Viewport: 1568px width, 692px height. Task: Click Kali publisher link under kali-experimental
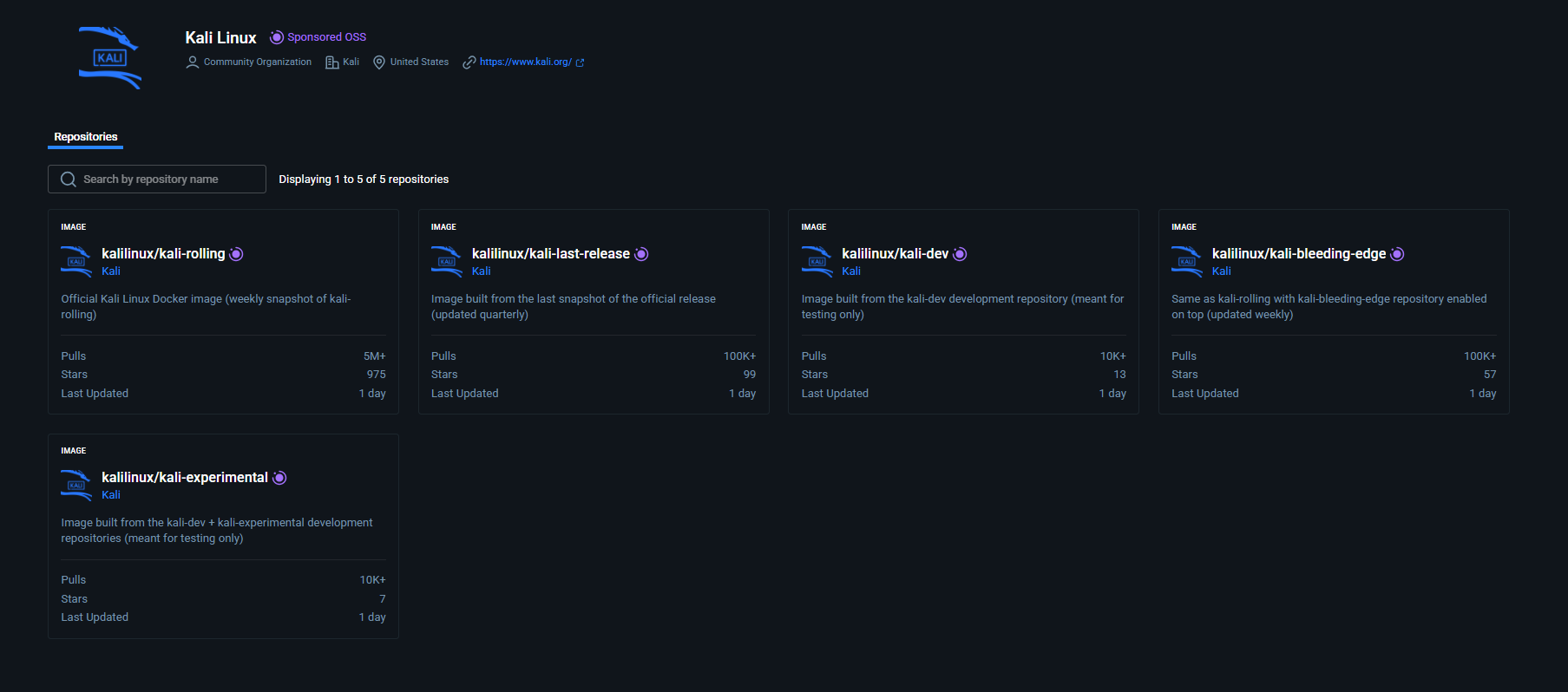pos(111,495)
